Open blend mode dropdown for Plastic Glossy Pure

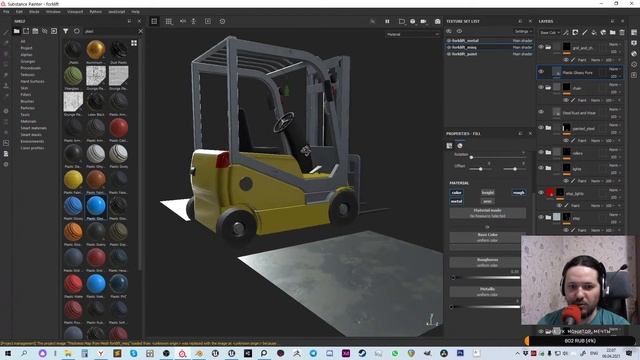coord(614,69)
